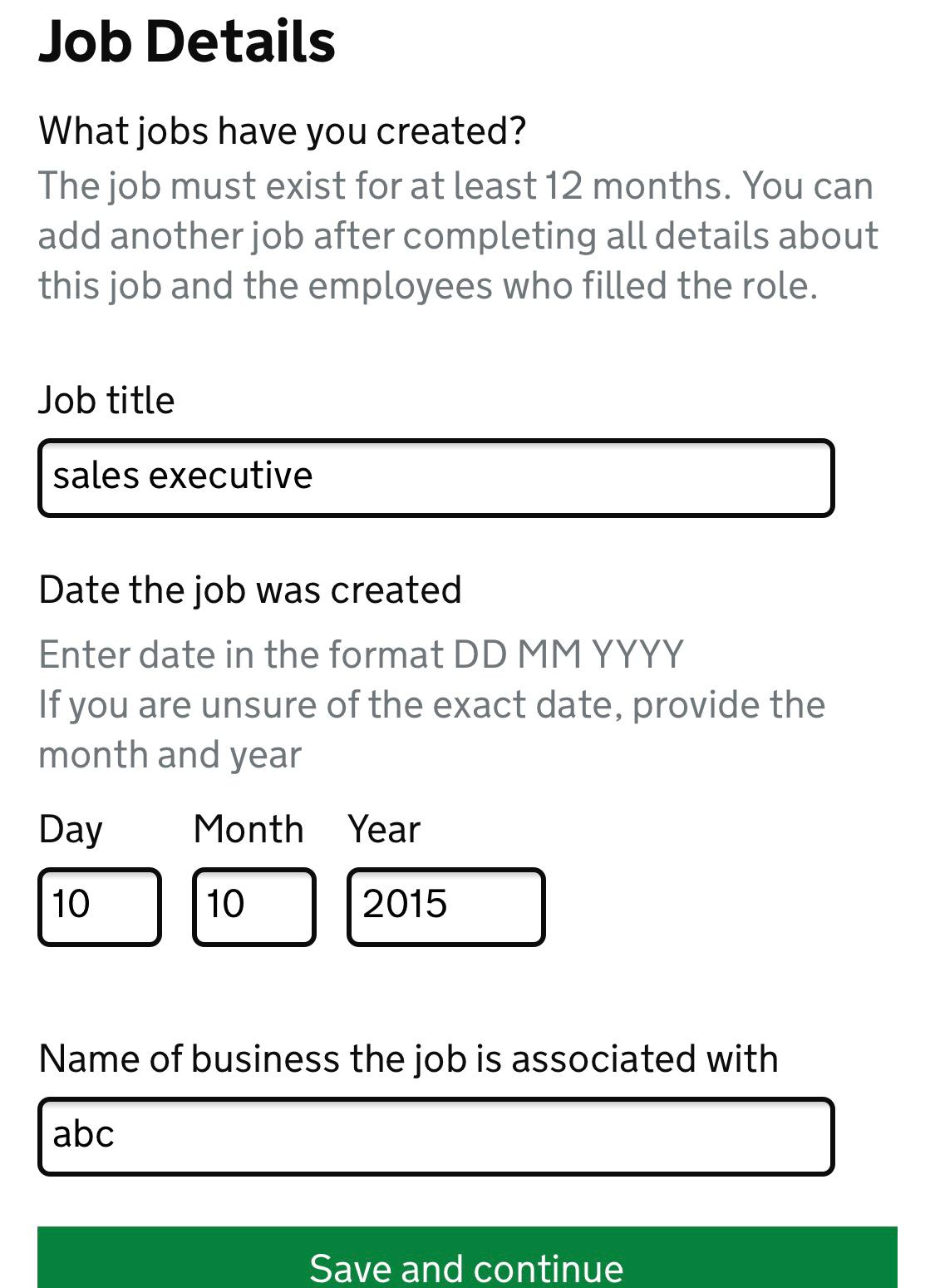Select the Month input box
Viewport: 935px width, 1288px height.
[x=254, y=907]
